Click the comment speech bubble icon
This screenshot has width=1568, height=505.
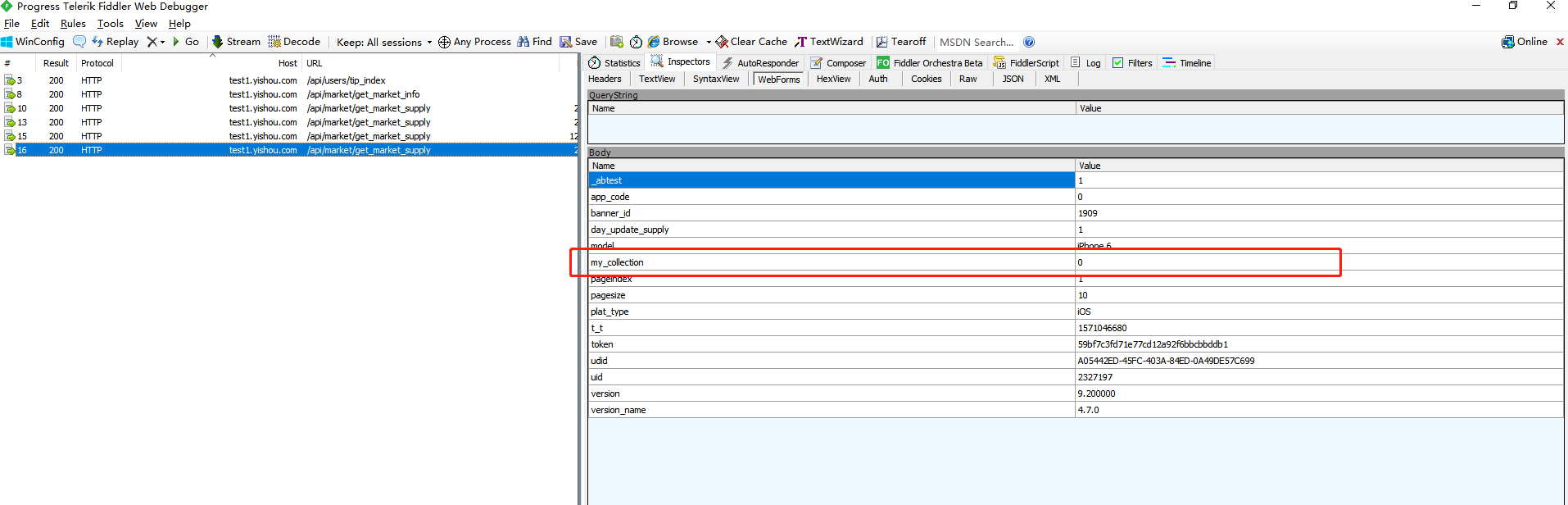pyautogui.click(x=79, y=42)
